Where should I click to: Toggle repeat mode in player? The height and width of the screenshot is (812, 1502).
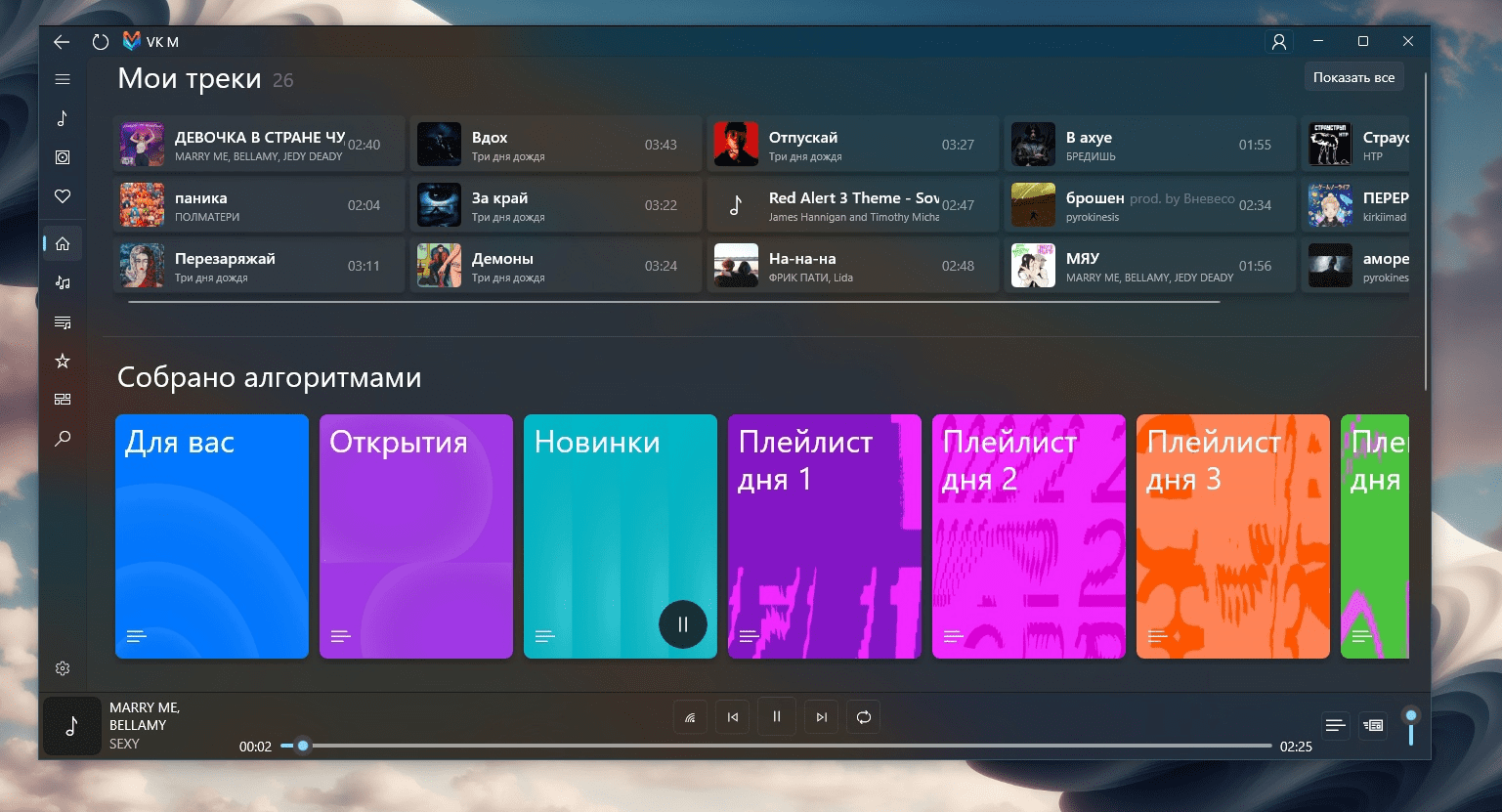pos(864,717)
